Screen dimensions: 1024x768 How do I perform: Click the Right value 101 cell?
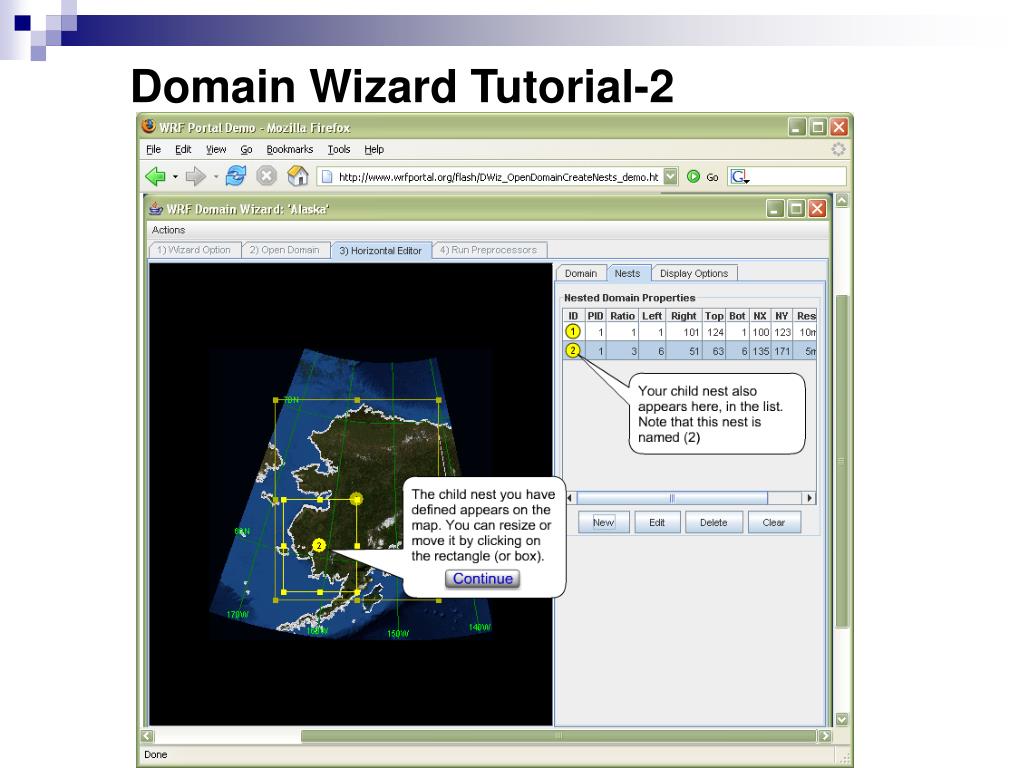(x=684, y=332)
